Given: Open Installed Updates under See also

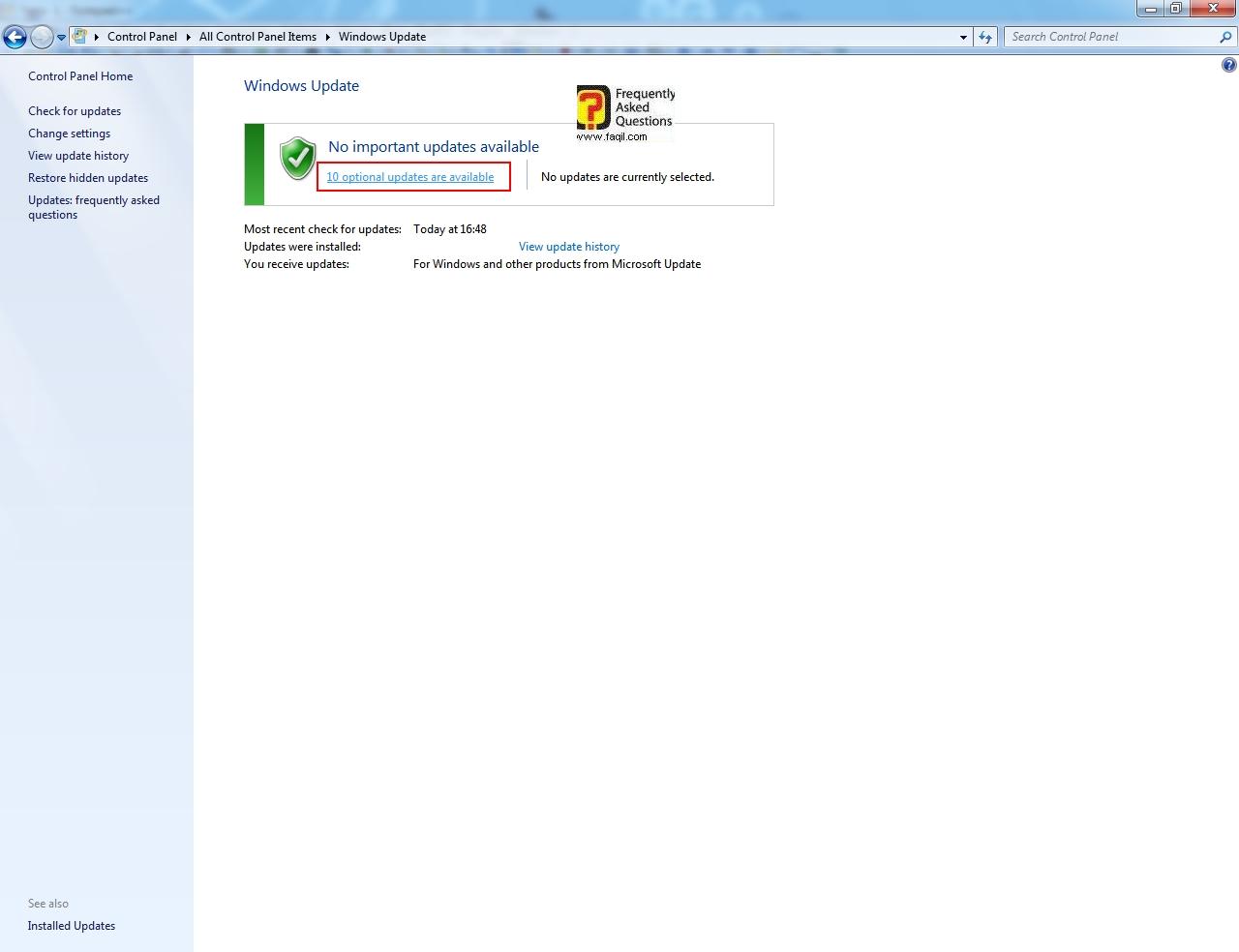Looking at the screenshot, I should [x=72, y=926].
